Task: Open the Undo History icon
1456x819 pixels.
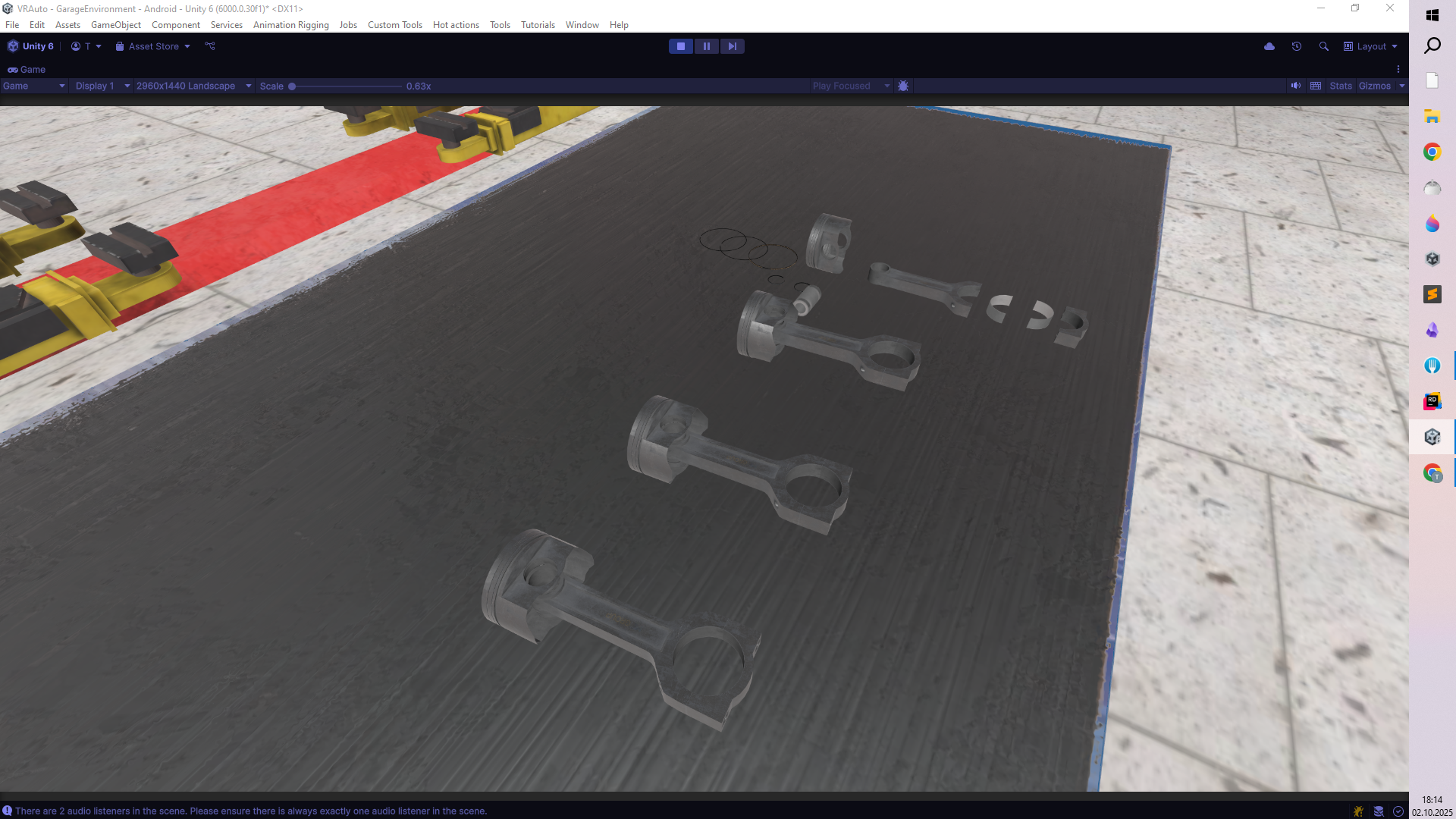Action: coord(1297,46)
